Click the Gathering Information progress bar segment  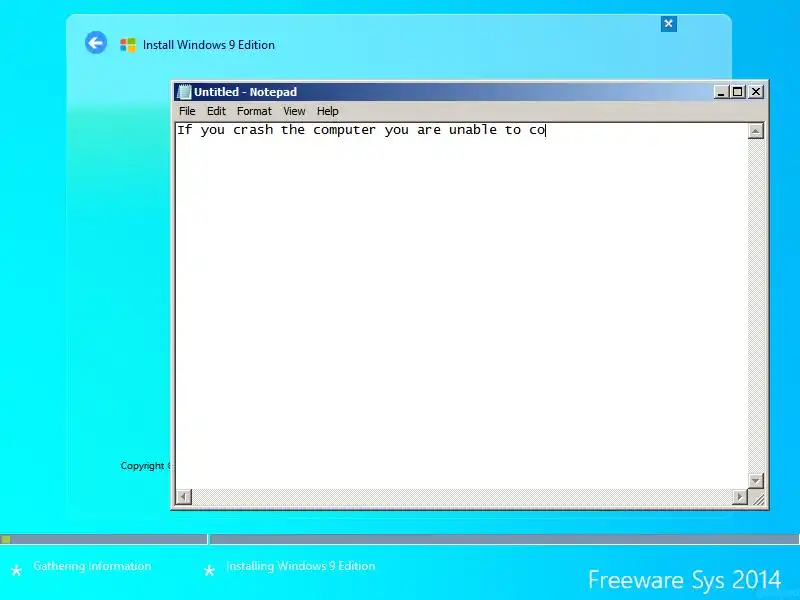click(104, 539)
